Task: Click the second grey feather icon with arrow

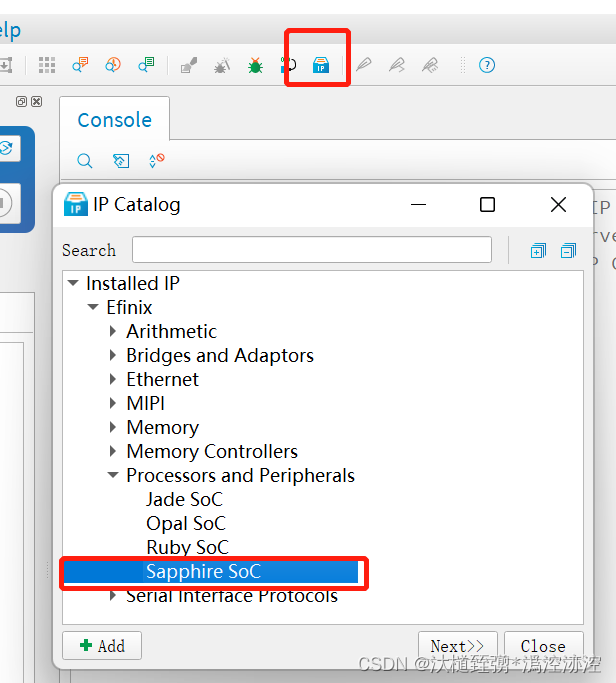Action: click(397, 65)
